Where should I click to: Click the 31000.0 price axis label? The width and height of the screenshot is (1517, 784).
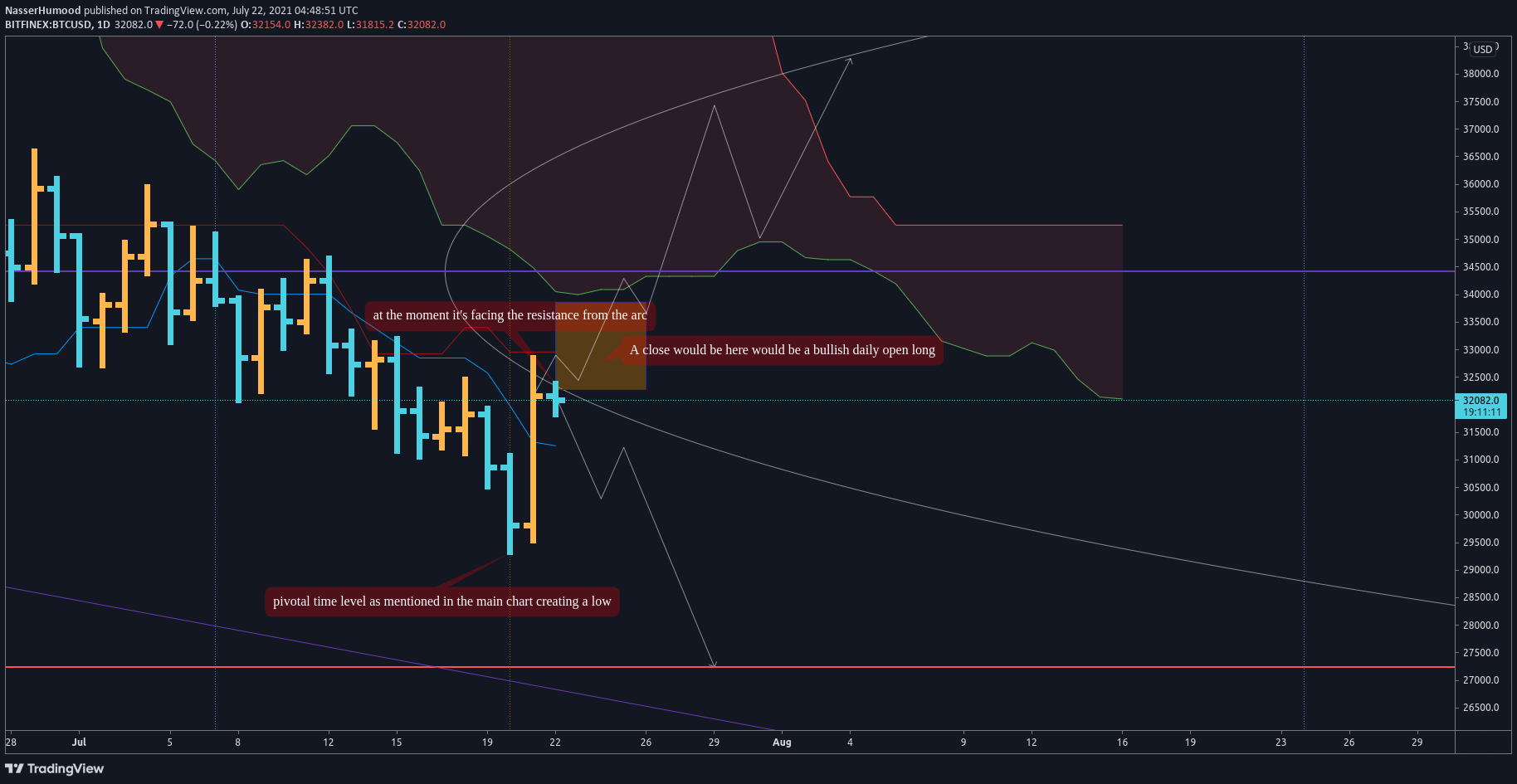click(x=1481, y=460)
